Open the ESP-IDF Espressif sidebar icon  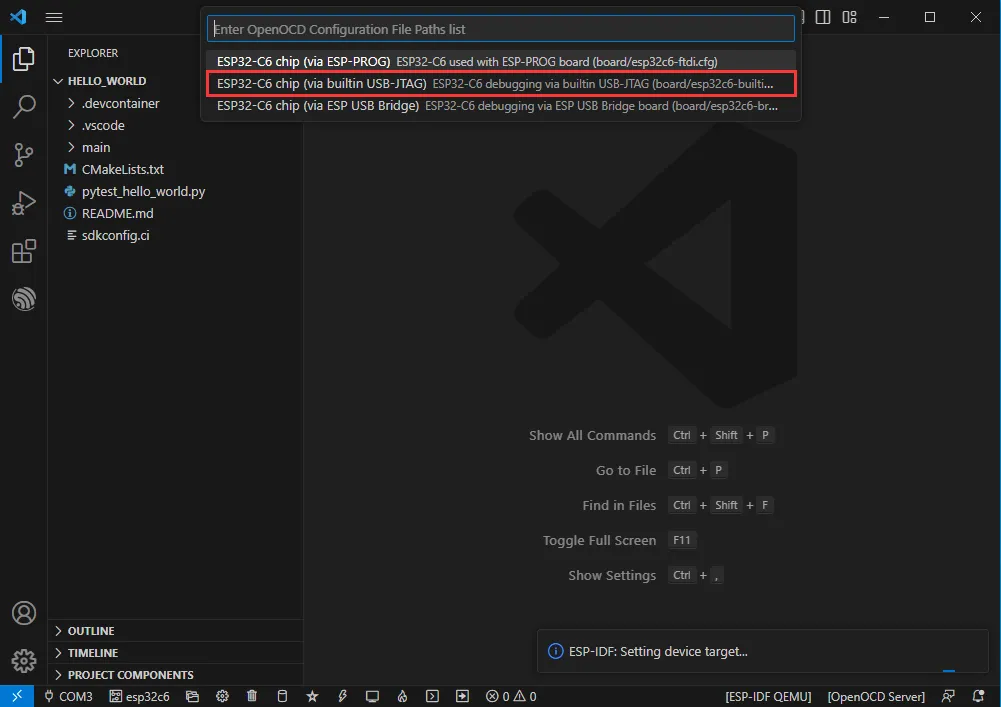point(23,299)
